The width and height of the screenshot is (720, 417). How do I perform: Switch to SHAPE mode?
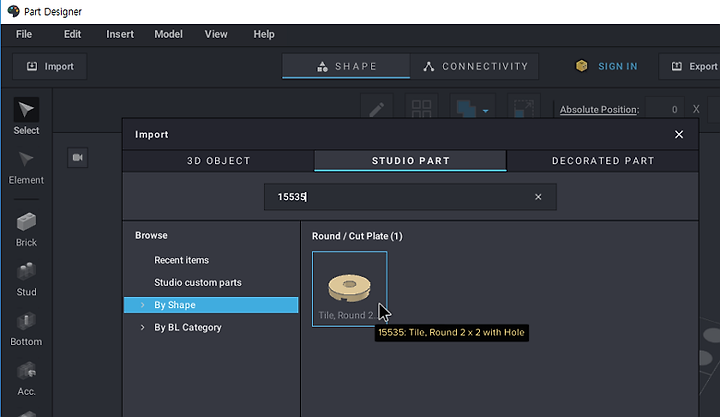346,67
